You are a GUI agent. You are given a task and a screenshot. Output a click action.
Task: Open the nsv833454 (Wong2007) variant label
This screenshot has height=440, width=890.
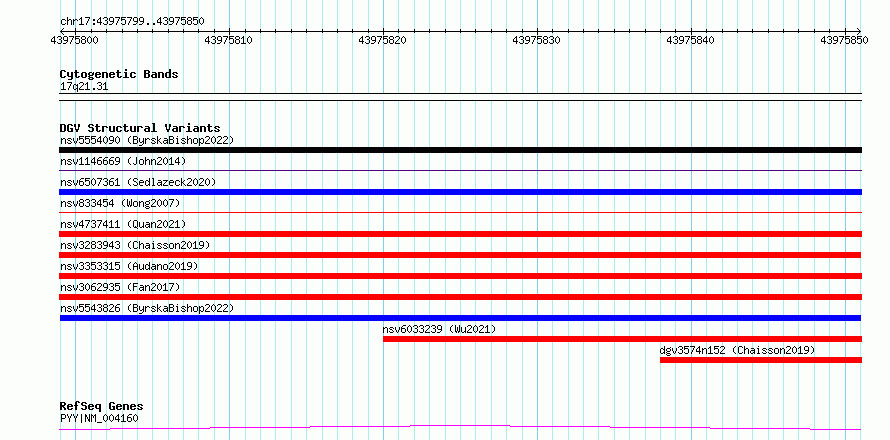pyautogui.click(x=120, y=203)
